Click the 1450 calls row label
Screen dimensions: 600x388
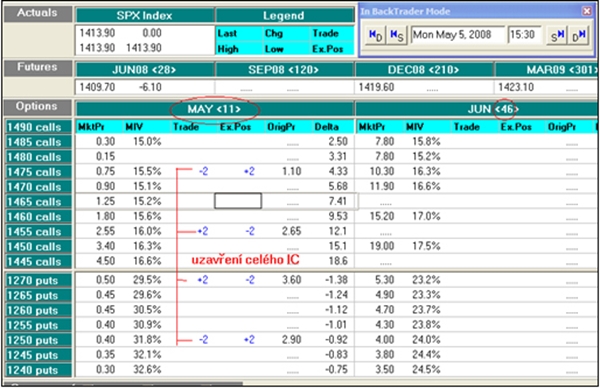click(x=39, y=246)
